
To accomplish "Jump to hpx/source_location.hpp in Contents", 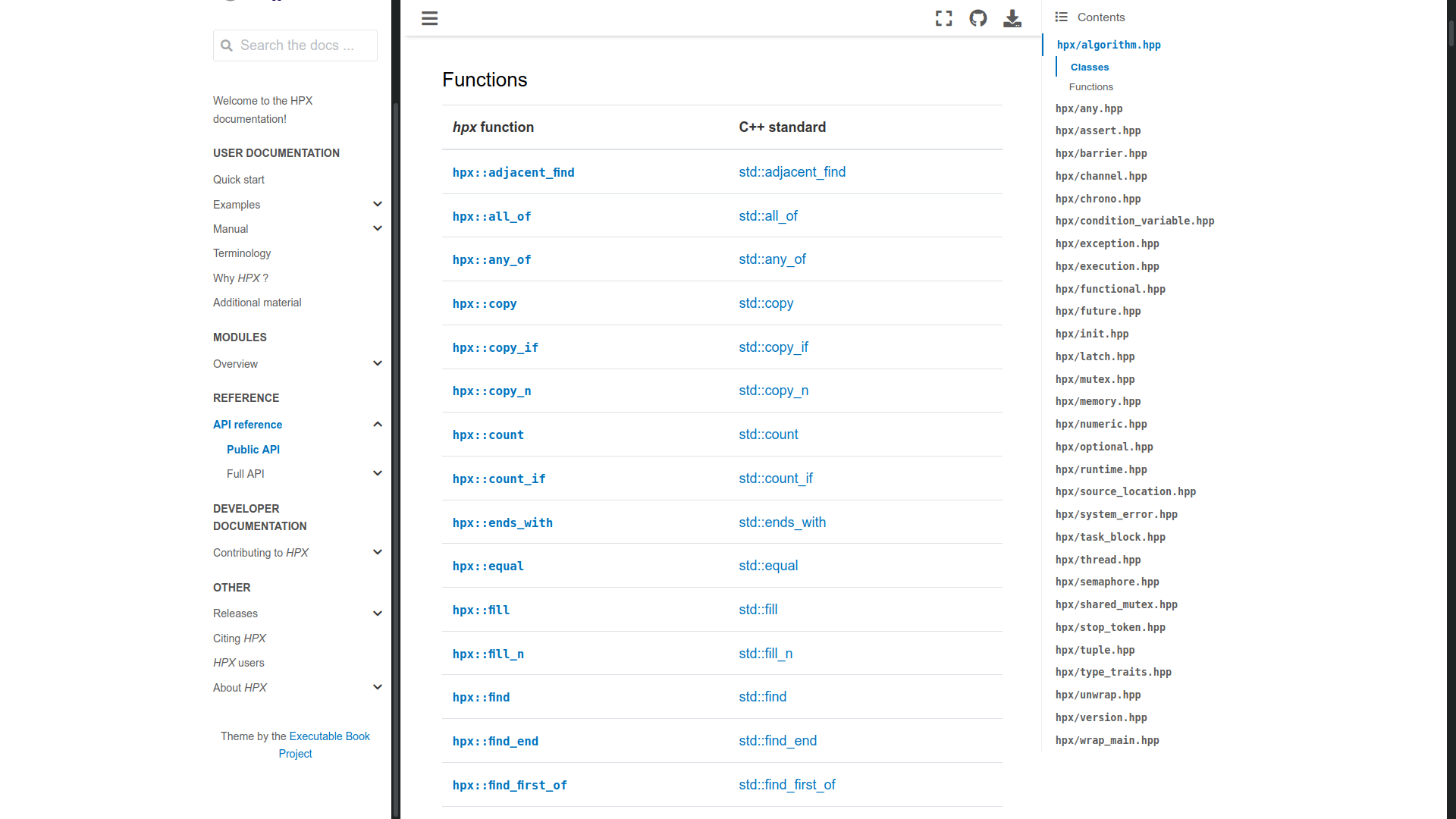I will click(x=1125, y=491).
